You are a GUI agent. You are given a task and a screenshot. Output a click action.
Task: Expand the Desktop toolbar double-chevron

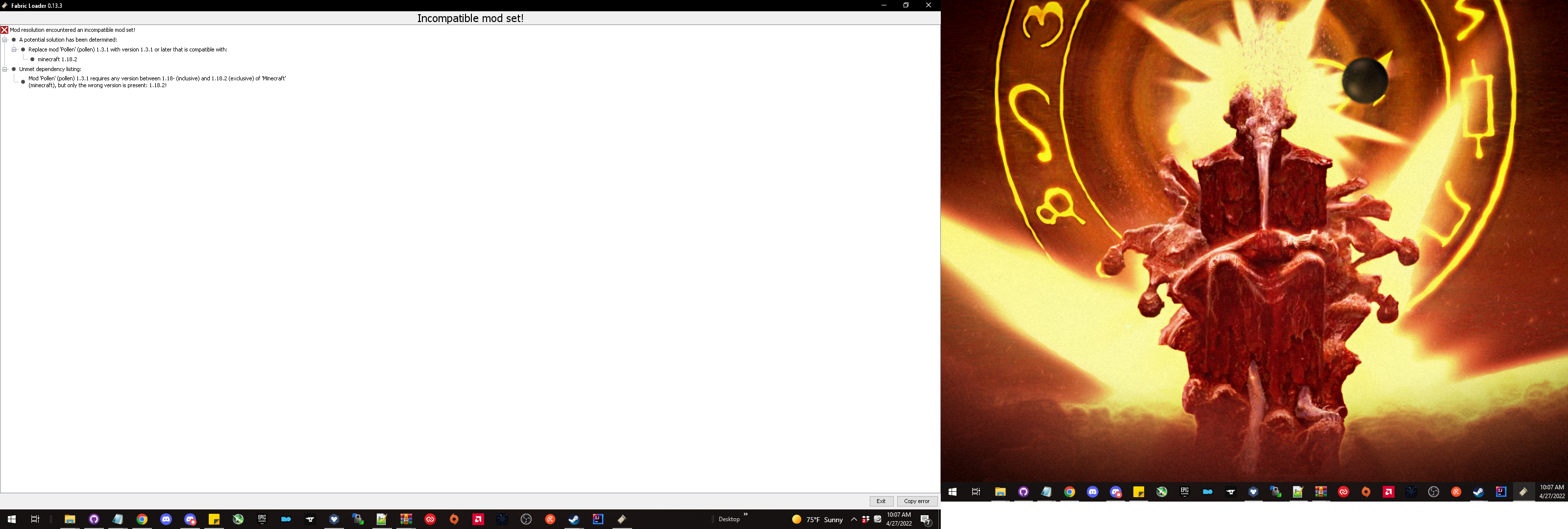(x=746, y=515)
